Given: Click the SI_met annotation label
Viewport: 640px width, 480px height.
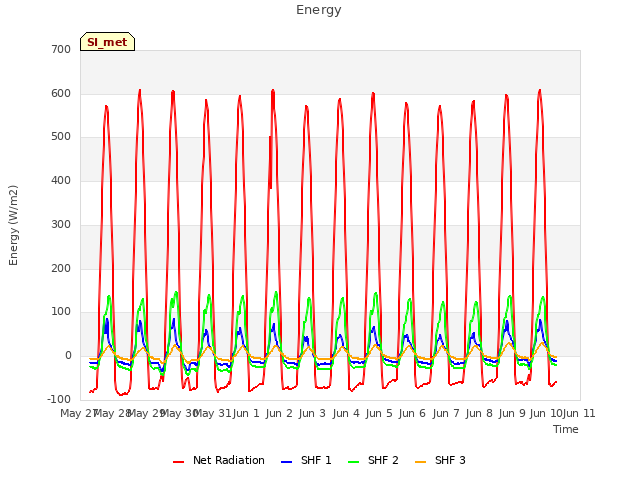Looking at the screenshot, I should (107, 42).
